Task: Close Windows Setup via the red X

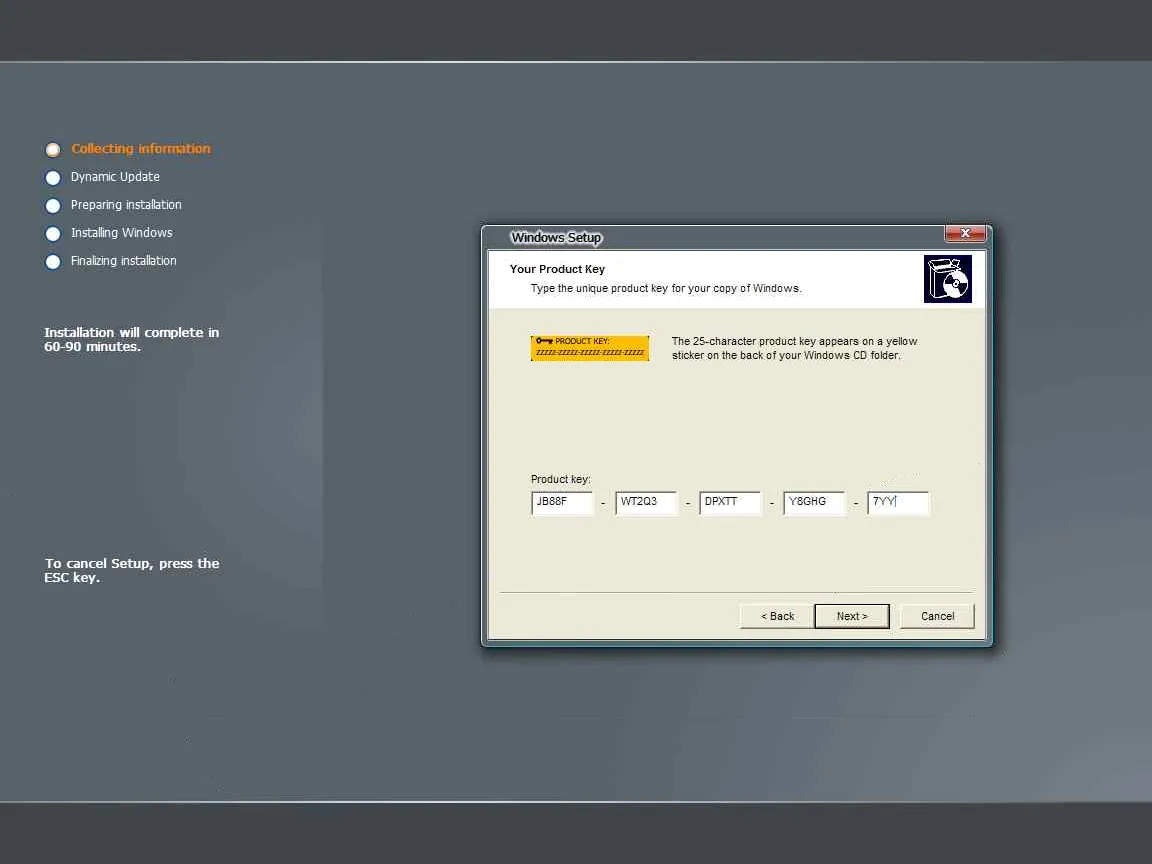Action: (x=965, y=234)
